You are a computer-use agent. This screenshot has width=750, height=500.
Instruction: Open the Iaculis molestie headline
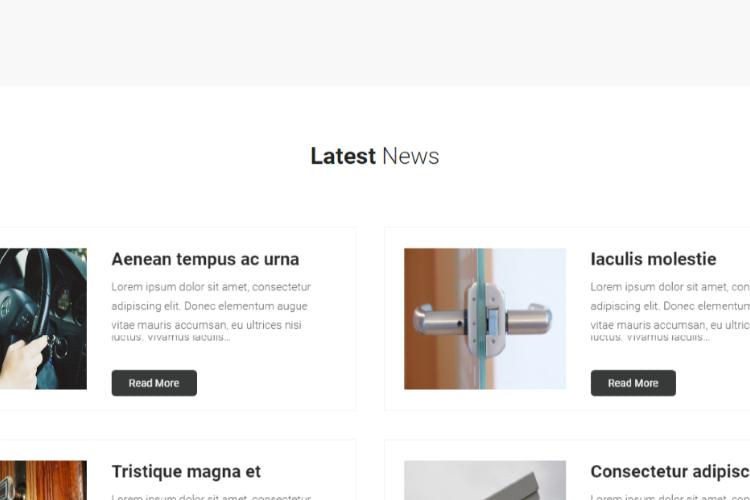653,259
